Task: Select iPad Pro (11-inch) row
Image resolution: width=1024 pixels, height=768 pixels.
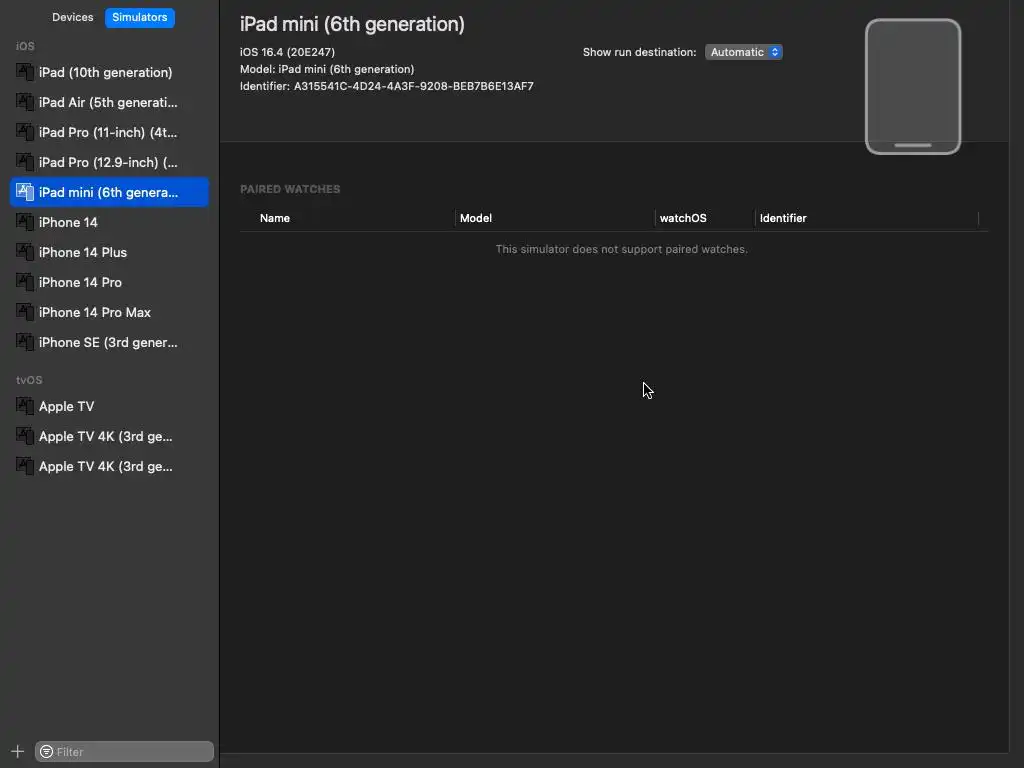Action: click(110, 132)
